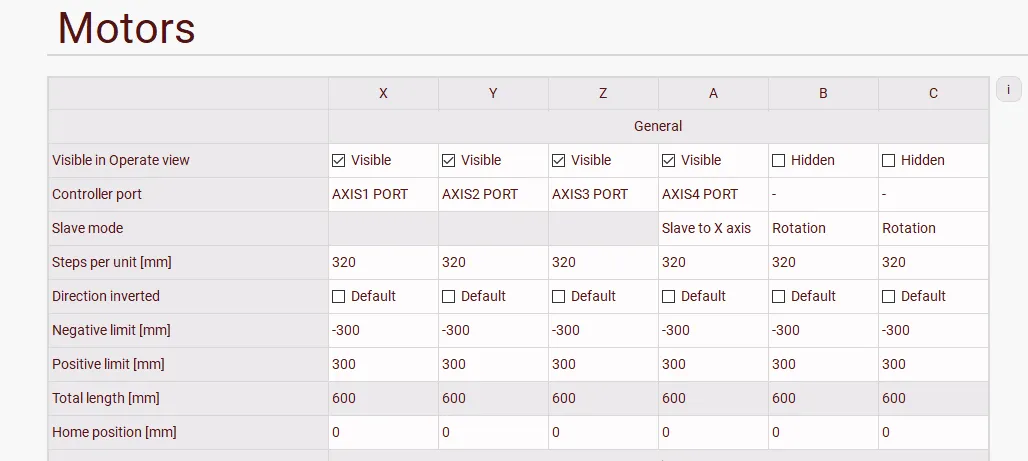The image size is (1028, 461).
Task: Uncheck Visible checkbox for Z axis
Action: [559, 161]
